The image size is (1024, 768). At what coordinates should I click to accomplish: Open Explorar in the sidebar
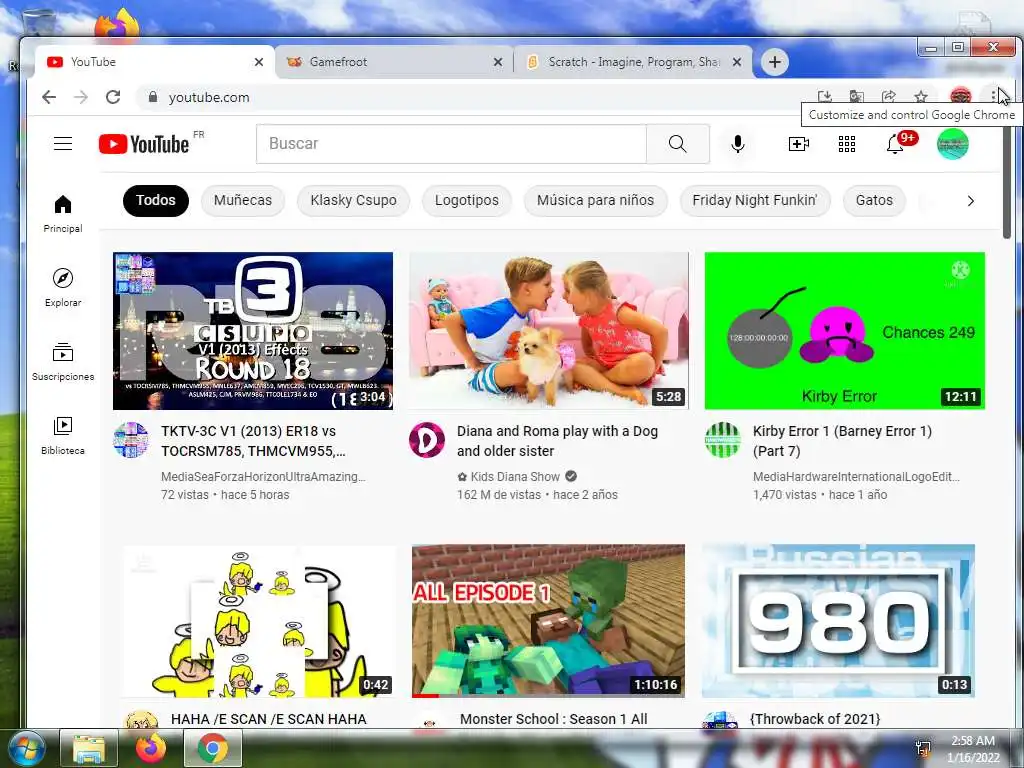(x=63, y=287)
